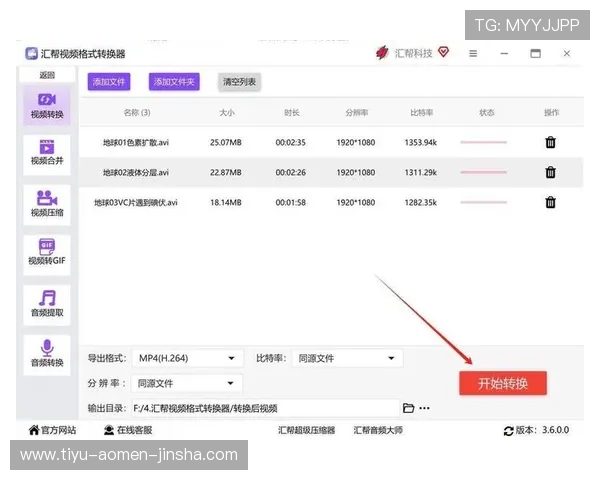Image resolution: width=600 pixels, height=480 pixels.
Task: Start conversion with 开始转换 button
Action: click(503, 384)
